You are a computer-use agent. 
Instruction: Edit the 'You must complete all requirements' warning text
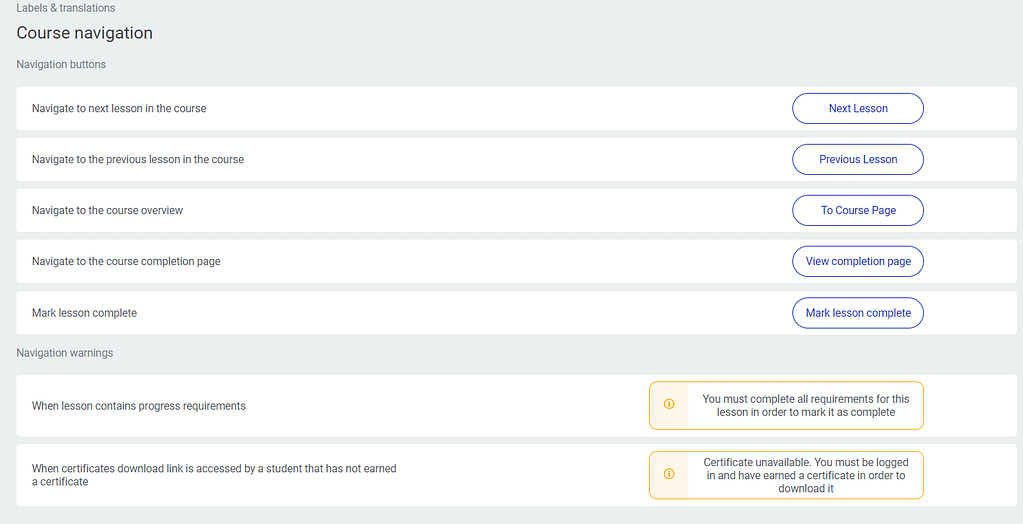click(806, 405)
